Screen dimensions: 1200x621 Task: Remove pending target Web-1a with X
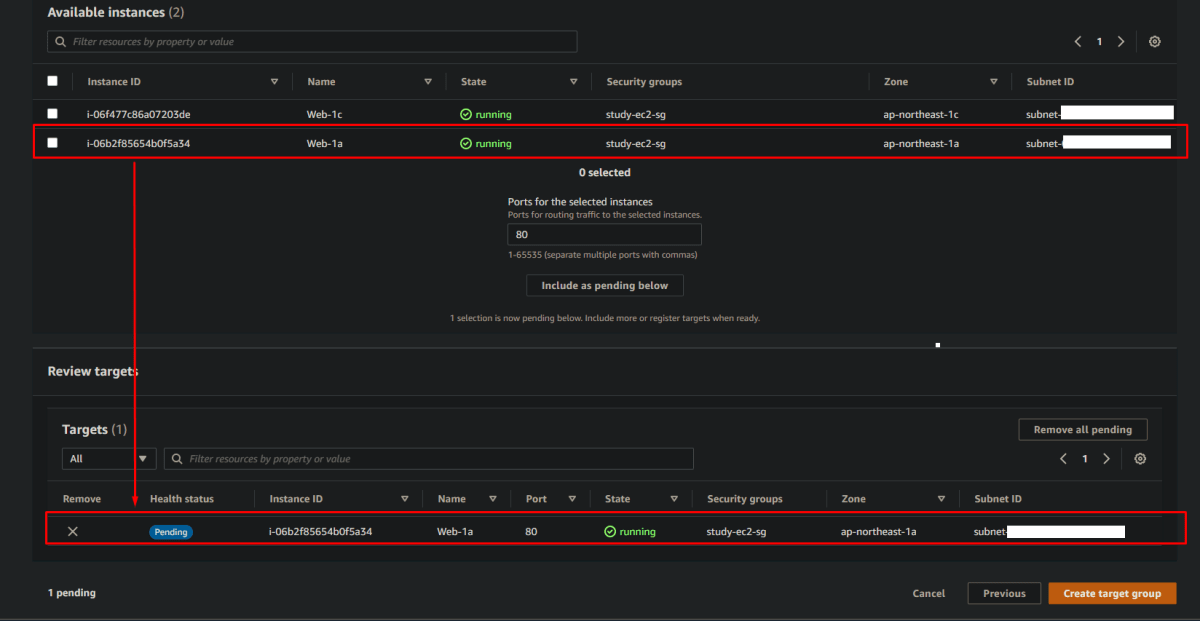tap(73, 531)
